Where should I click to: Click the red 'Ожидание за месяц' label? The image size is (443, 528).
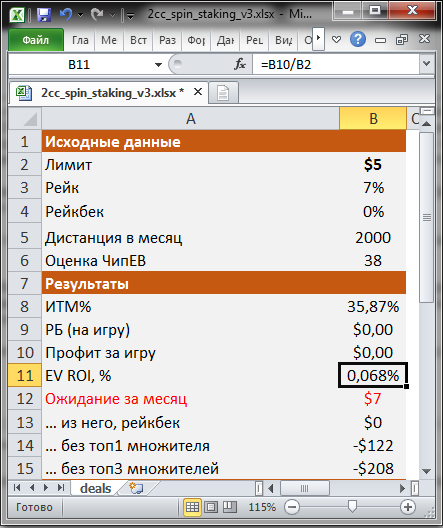coord(116,399)
